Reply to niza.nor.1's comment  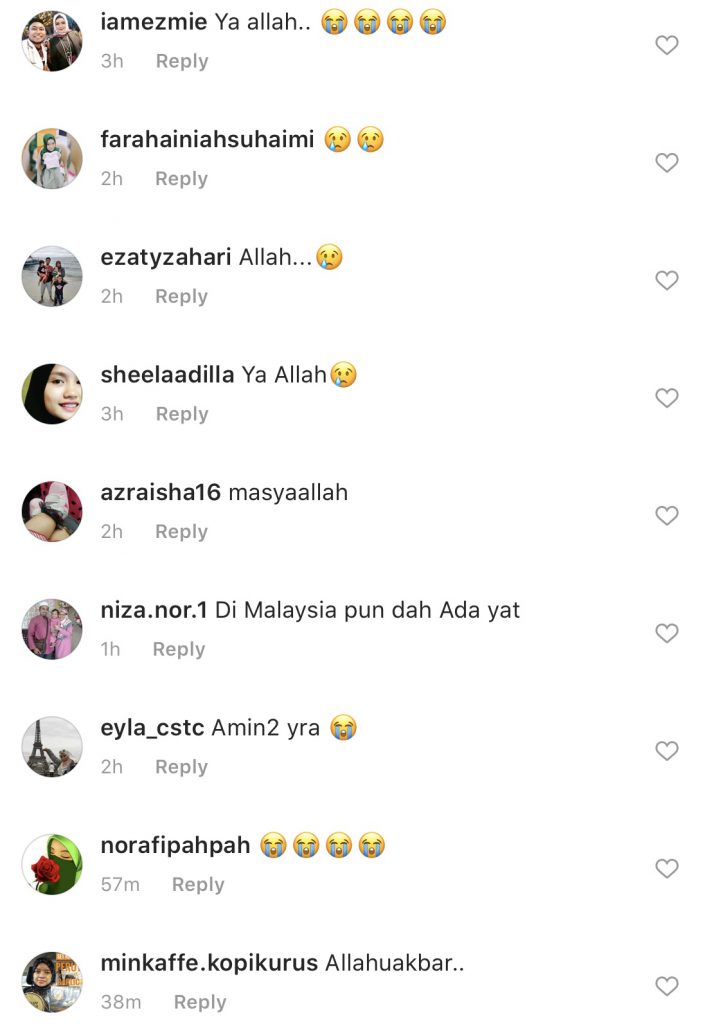[x=178, y=649]
